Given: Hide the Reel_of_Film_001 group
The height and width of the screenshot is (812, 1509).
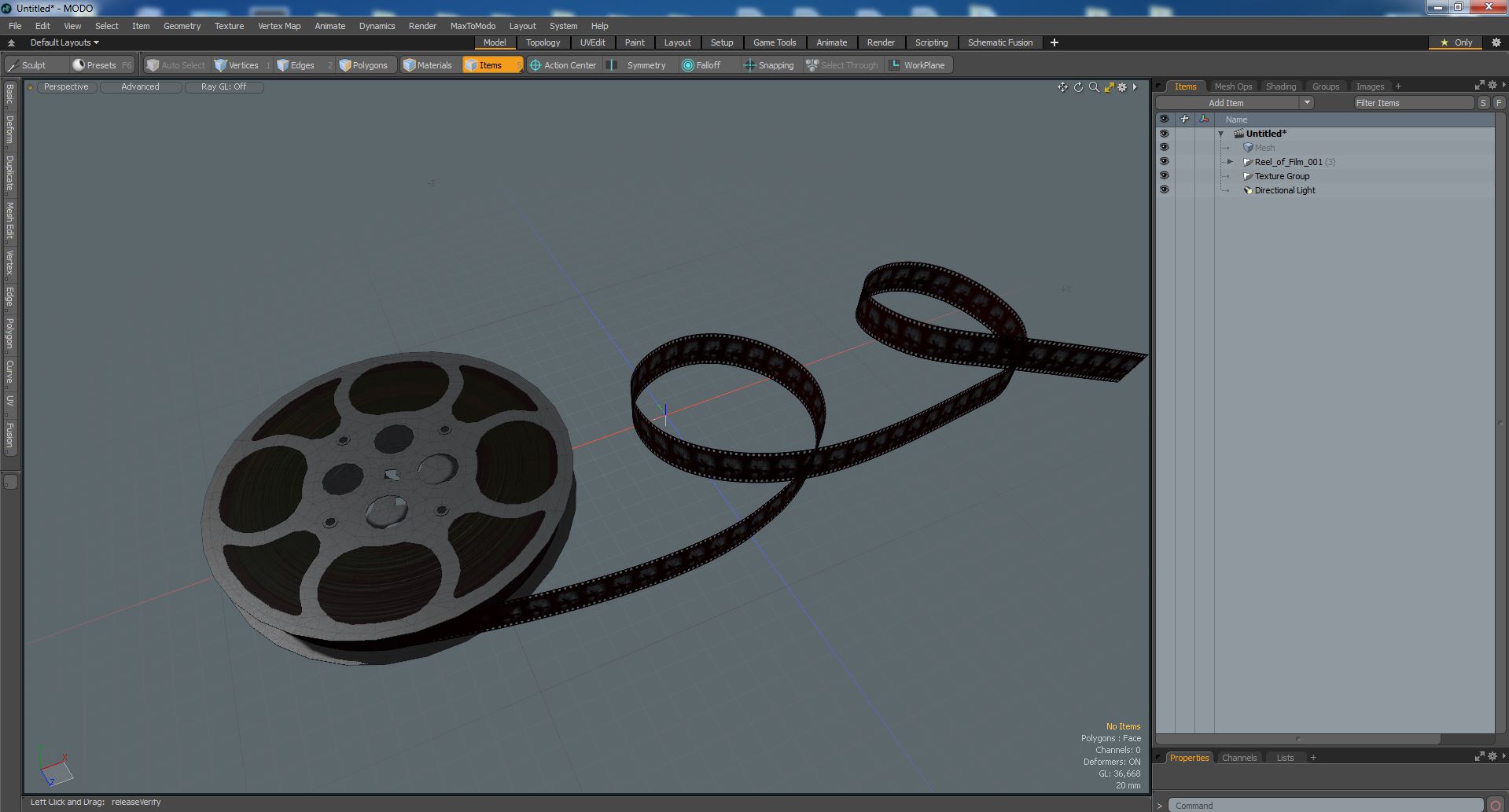Looking at the screenshot, I should pyautogui.click(x=1165, y=162).
